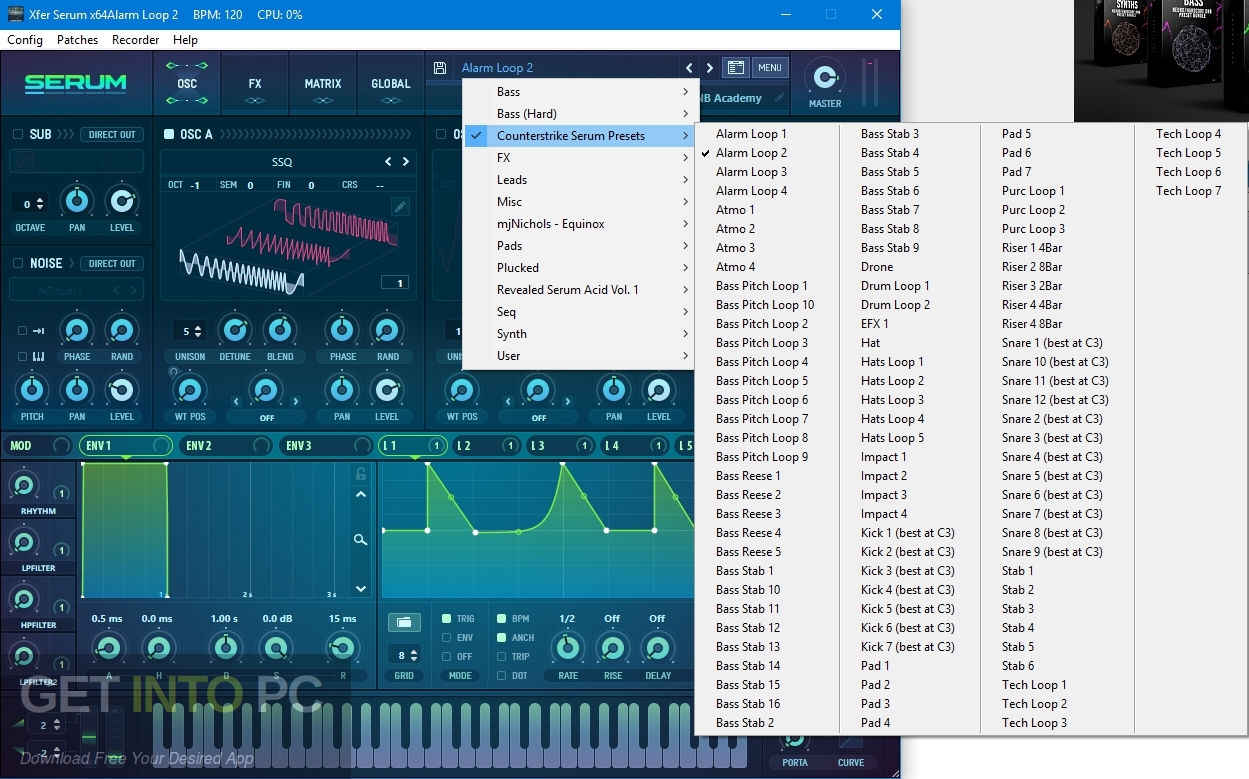This screenshot has width=1249, height=779.
Task: Open the Recorder menu
Action: point(136,40)
